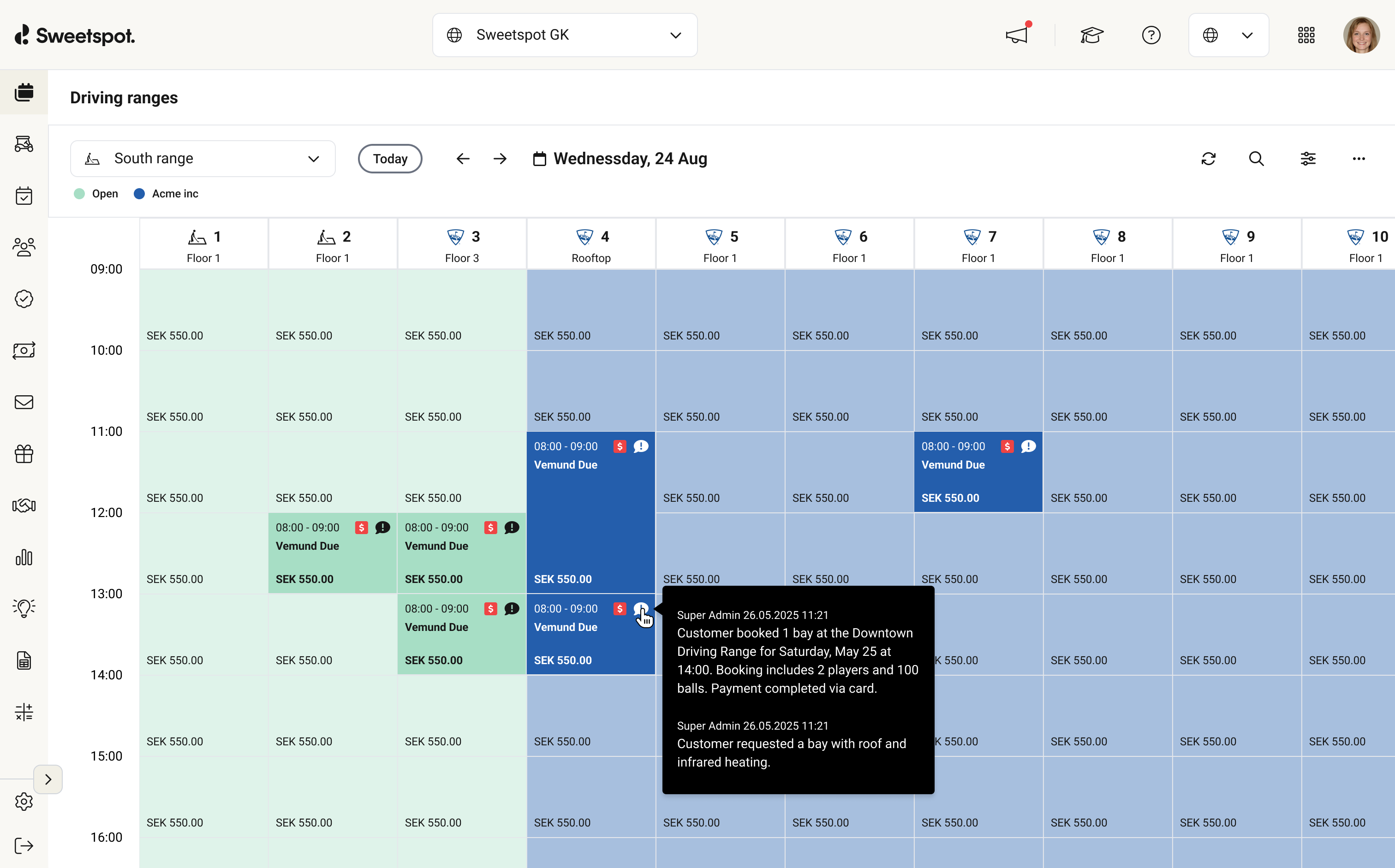Open the statistics bar chart sidebar icon
The height and width of the screenshot is (868, 1395).
24,557
